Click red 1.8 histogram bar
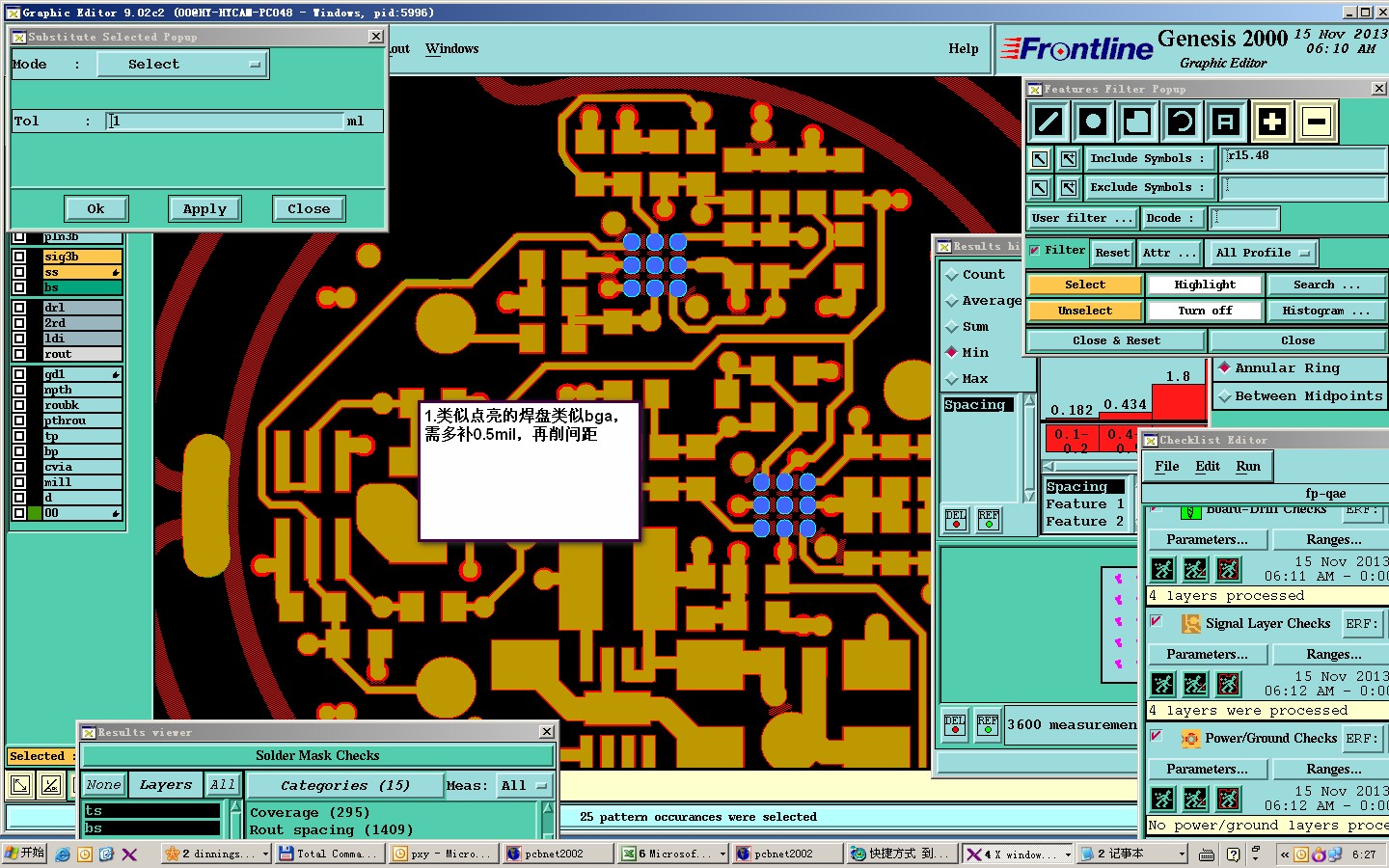1389x868 pixels. 1178,402
